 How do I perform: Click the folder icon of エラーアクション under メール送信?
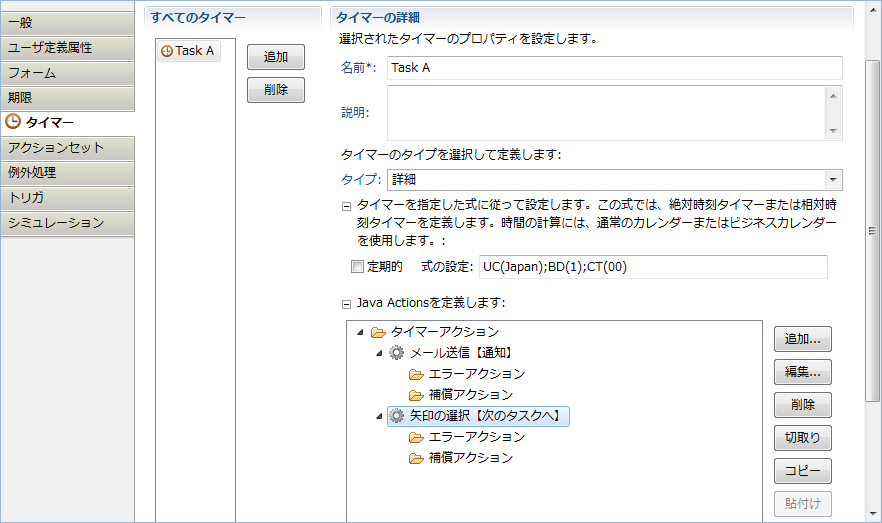[x=416, y=375]
